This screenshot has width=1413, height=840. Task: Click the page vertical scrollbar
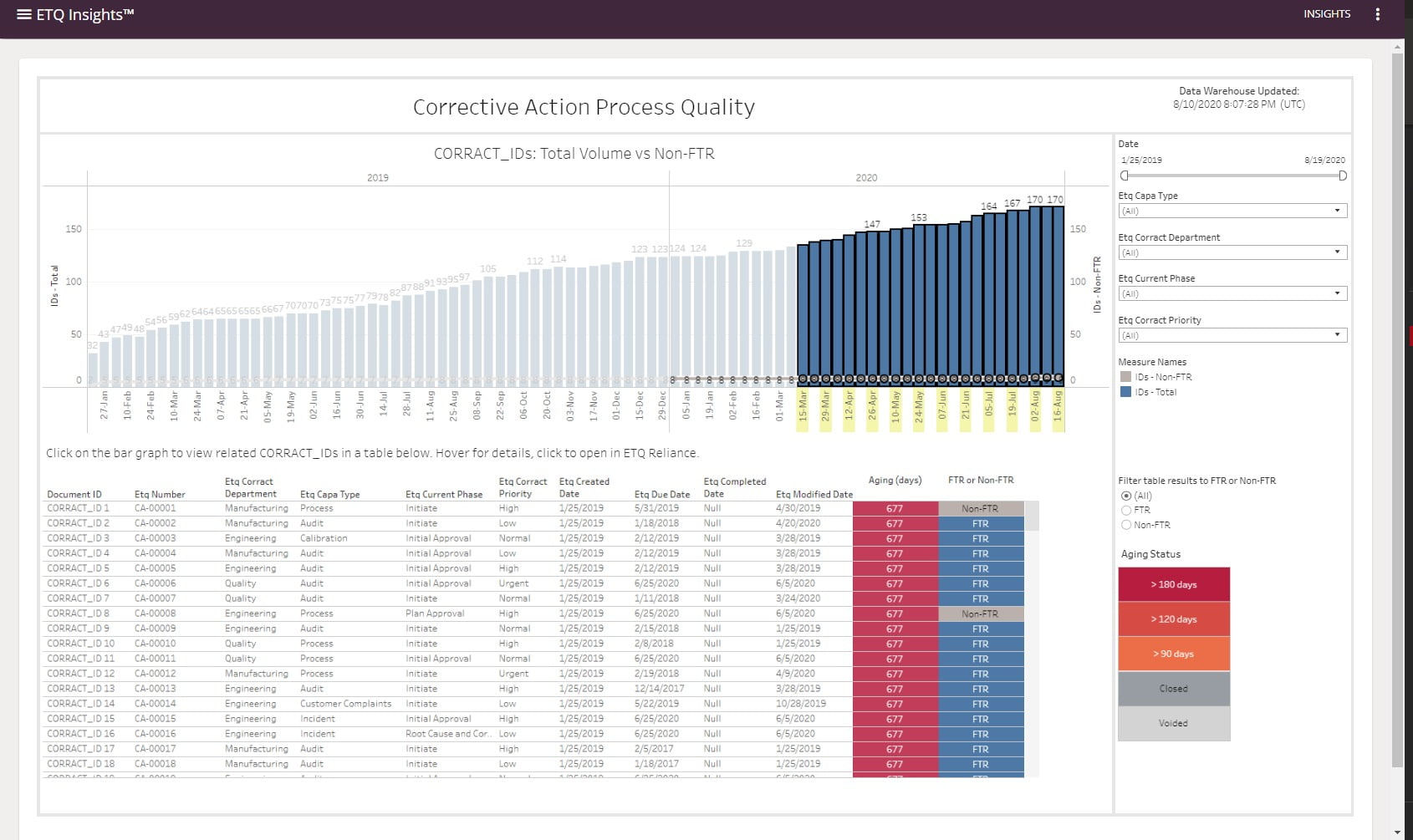click(x=1397, y=410)
